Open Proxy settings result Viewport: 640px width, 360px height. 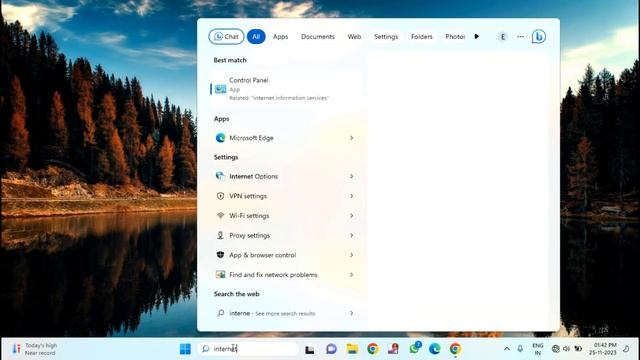click(x=286, y=236)
